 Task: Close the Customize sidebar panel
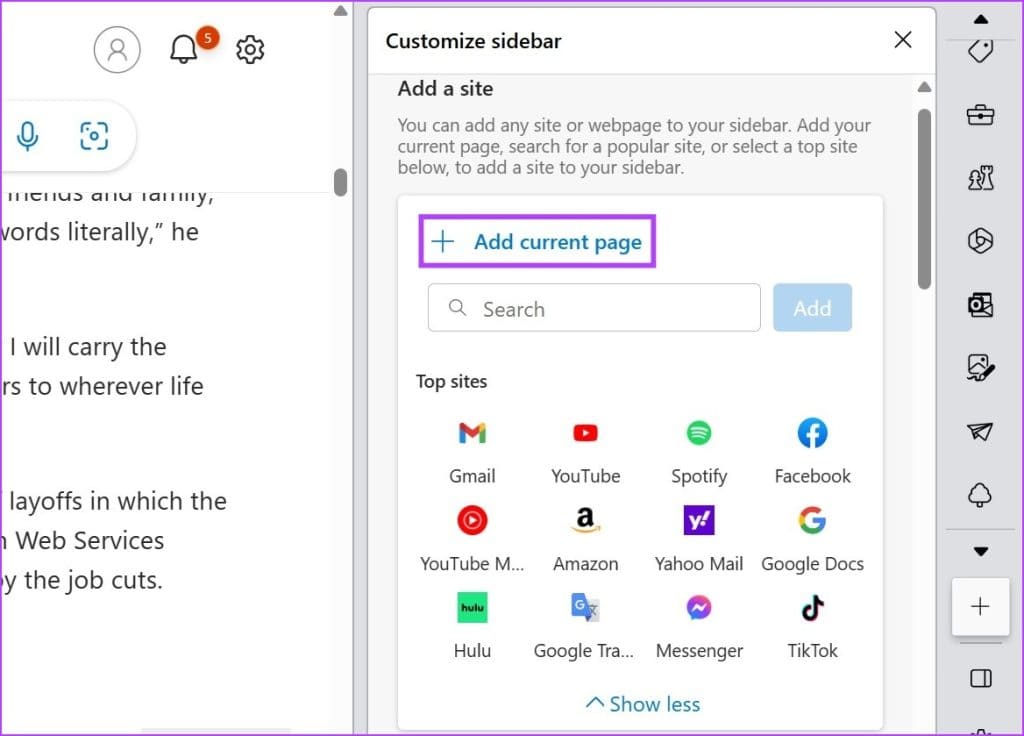tap(902, 40)
